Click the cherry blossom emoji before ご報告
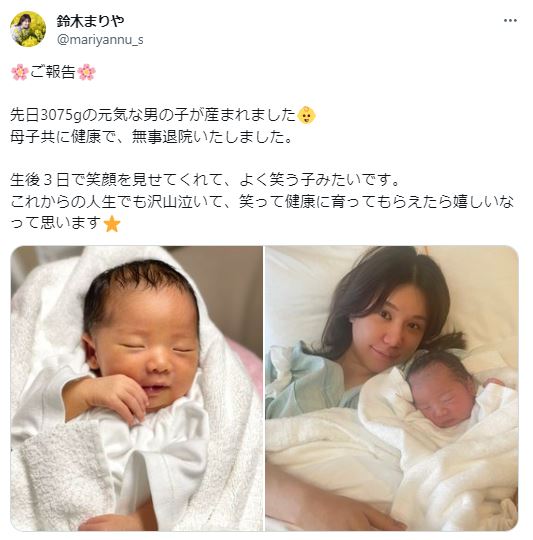The width and height of the screenshot is (533, 540). coord(20,72)
